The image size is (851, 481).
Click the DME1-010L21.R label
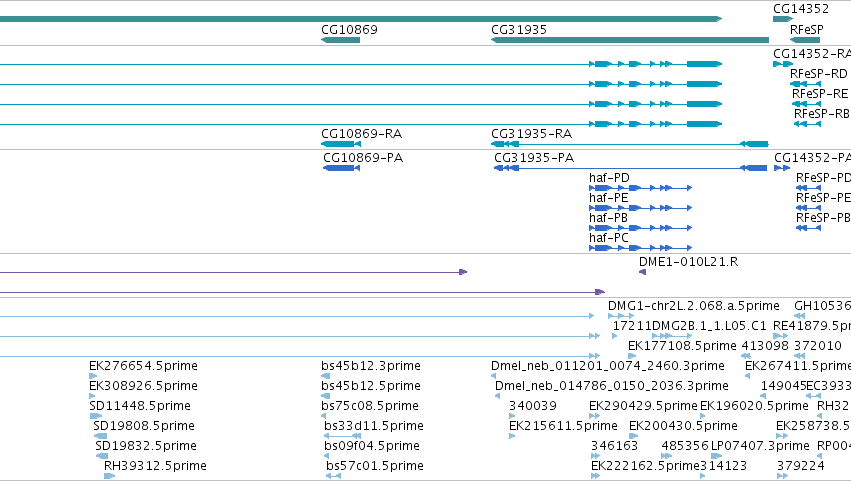tap(688, 262)
